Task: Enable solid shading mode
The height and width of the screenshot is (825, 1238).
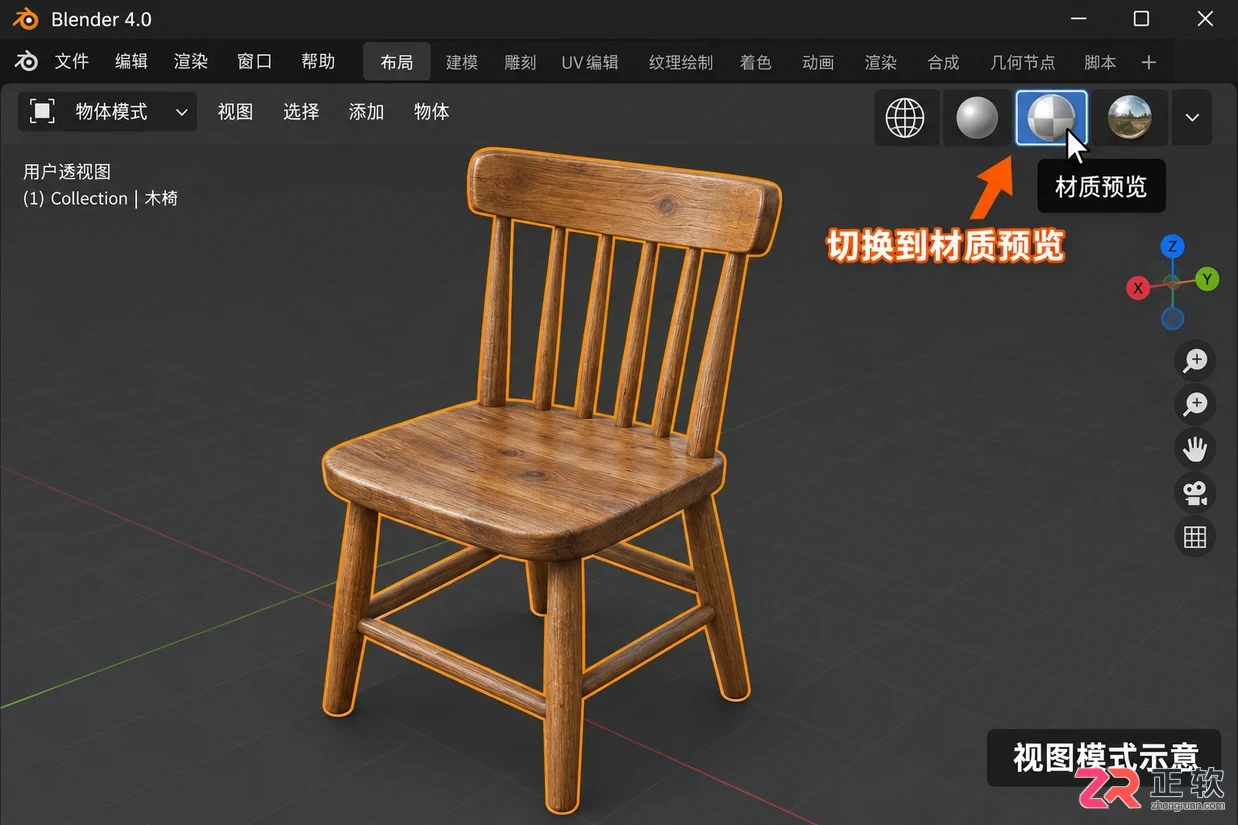Action: [x=977, y=118]
